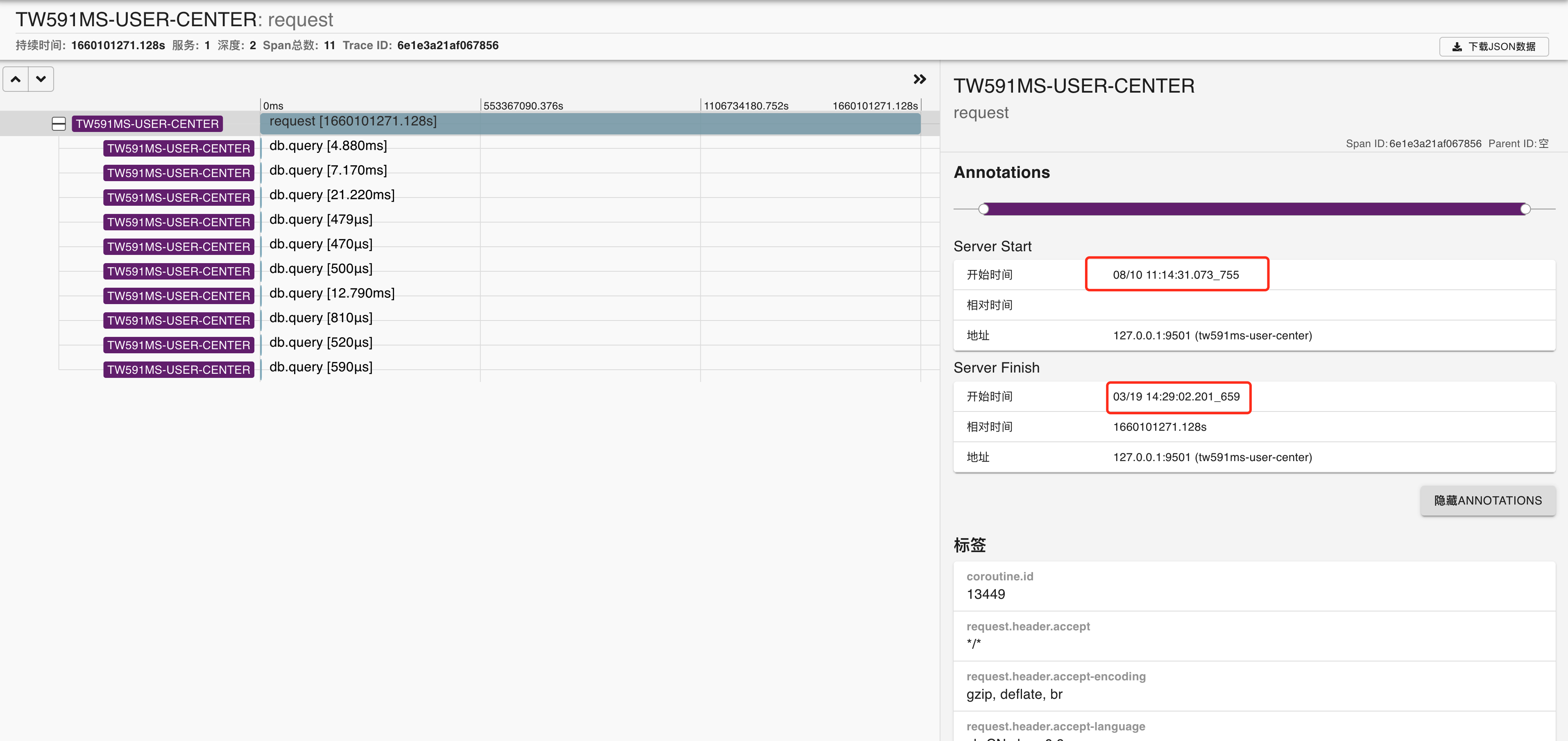Click the double-chevron icon to collapse timeline
The image size is (1568, 741).
tap(919, 79)
